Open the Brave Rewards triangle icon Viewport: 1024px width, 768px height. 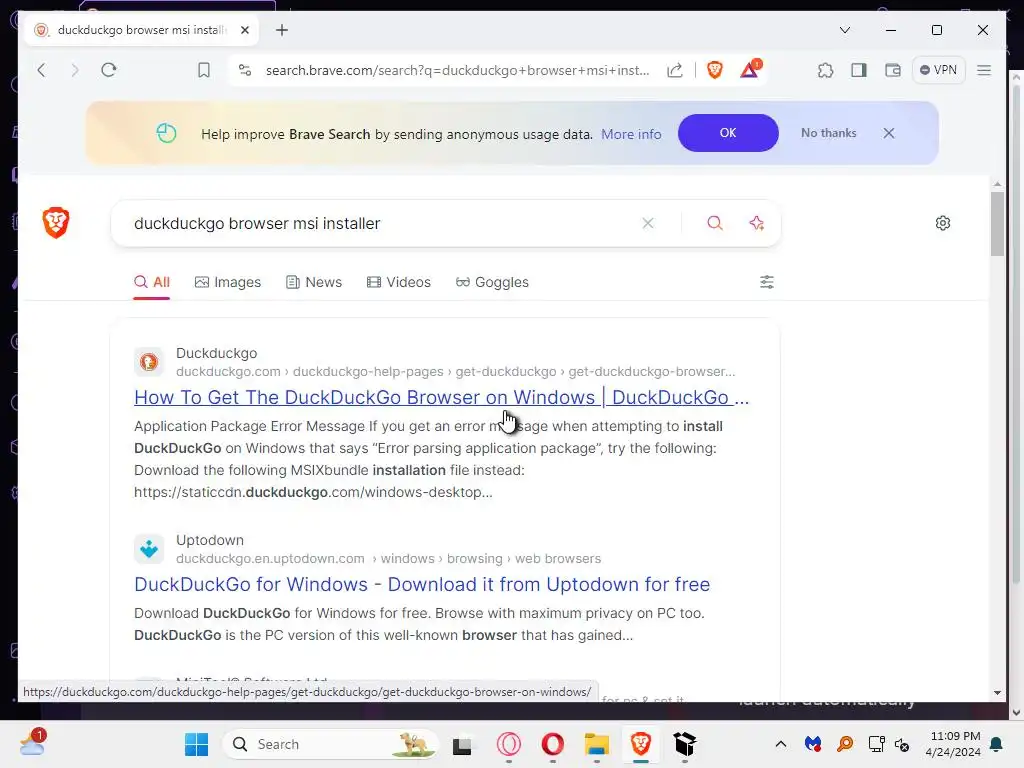pyautogui.click(x=750, y=69)
